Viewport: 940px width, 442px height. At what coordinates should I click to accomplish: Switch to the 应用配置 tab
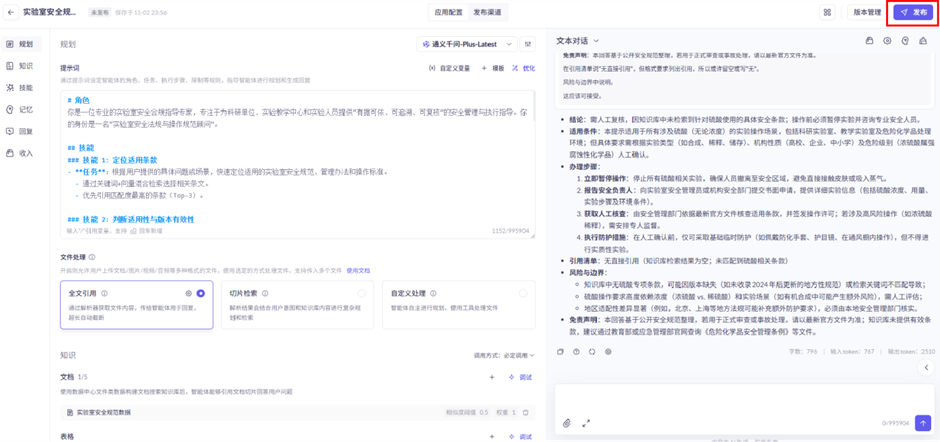pyautogui.click(x=448, y=12)
